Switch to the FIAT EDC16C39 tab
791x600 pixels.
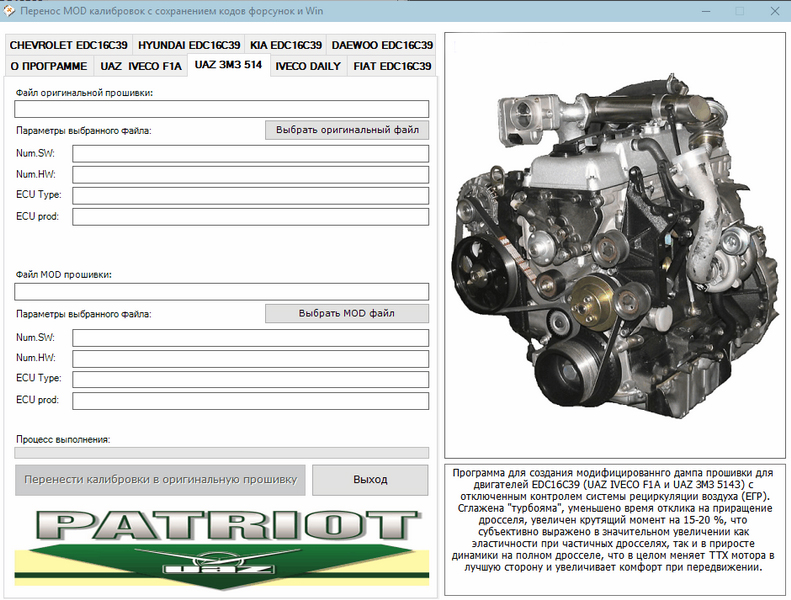[392, 67]
